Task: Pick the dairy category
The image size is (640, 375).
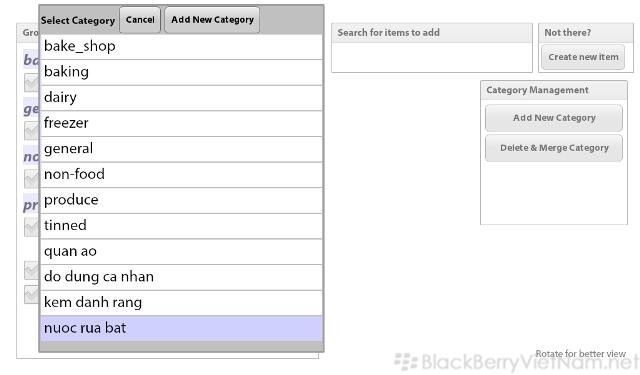Action: pos(181,98)
